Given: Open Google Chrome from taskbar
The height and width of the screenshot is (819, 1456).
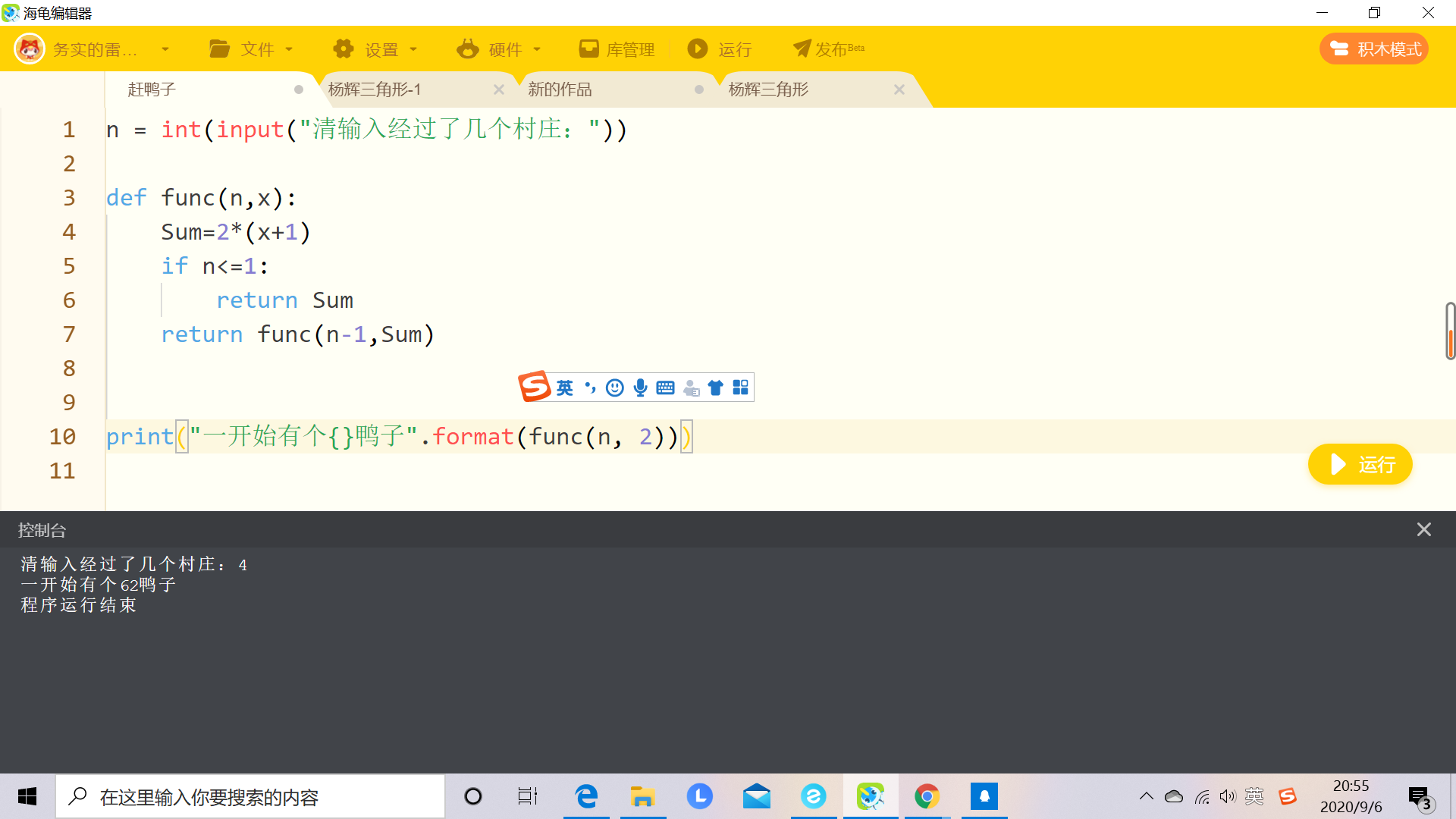Looking at the screenshot, I should point(927,796).
